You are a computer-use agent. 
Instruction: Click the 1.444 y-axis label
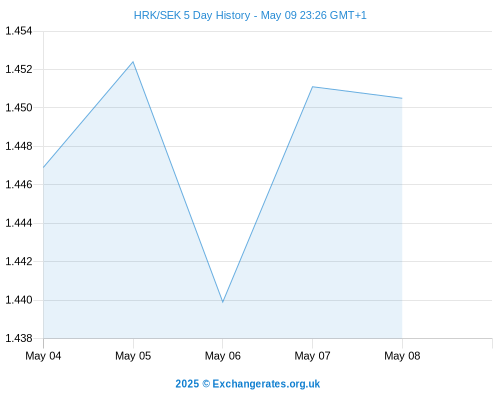coord(19,223)
